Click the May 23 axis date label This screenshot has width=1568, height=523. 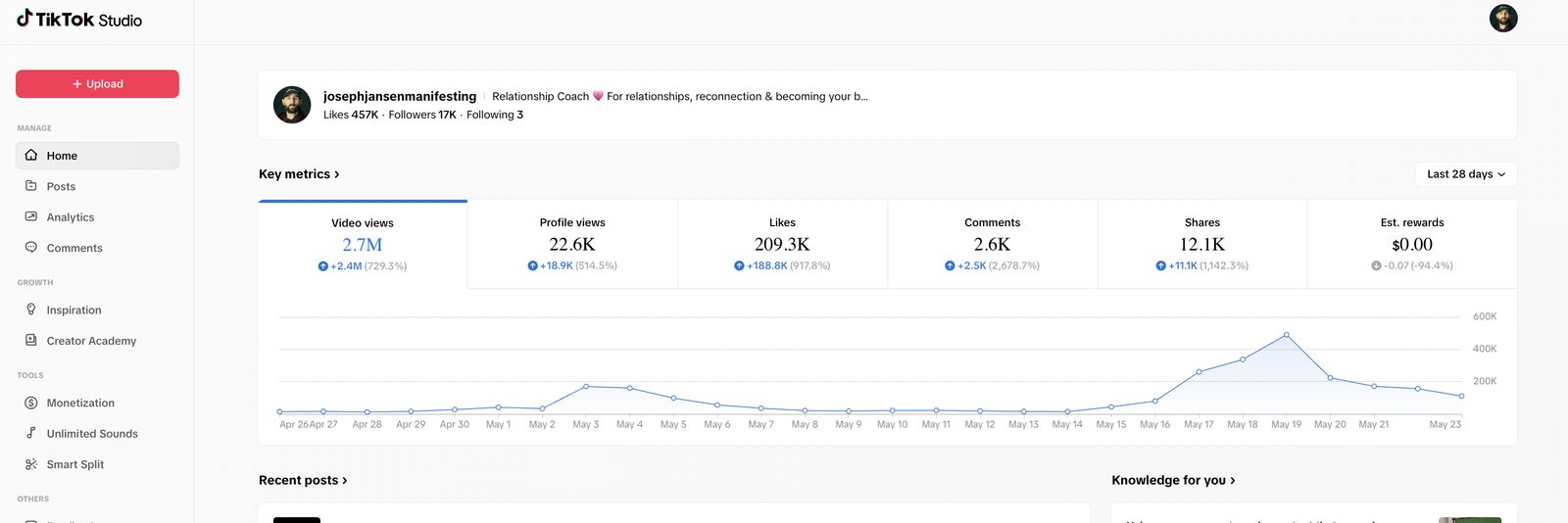pyautogui.click(x=1445, y=424)
